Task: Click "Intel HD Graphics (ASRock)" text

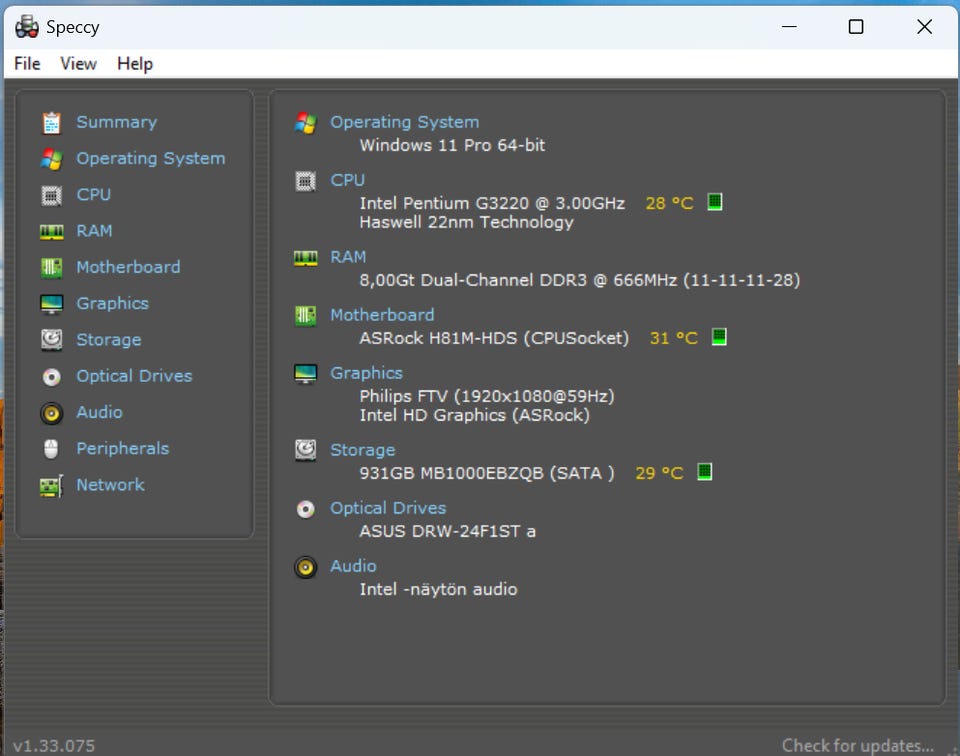Action: tap(474, 415)
